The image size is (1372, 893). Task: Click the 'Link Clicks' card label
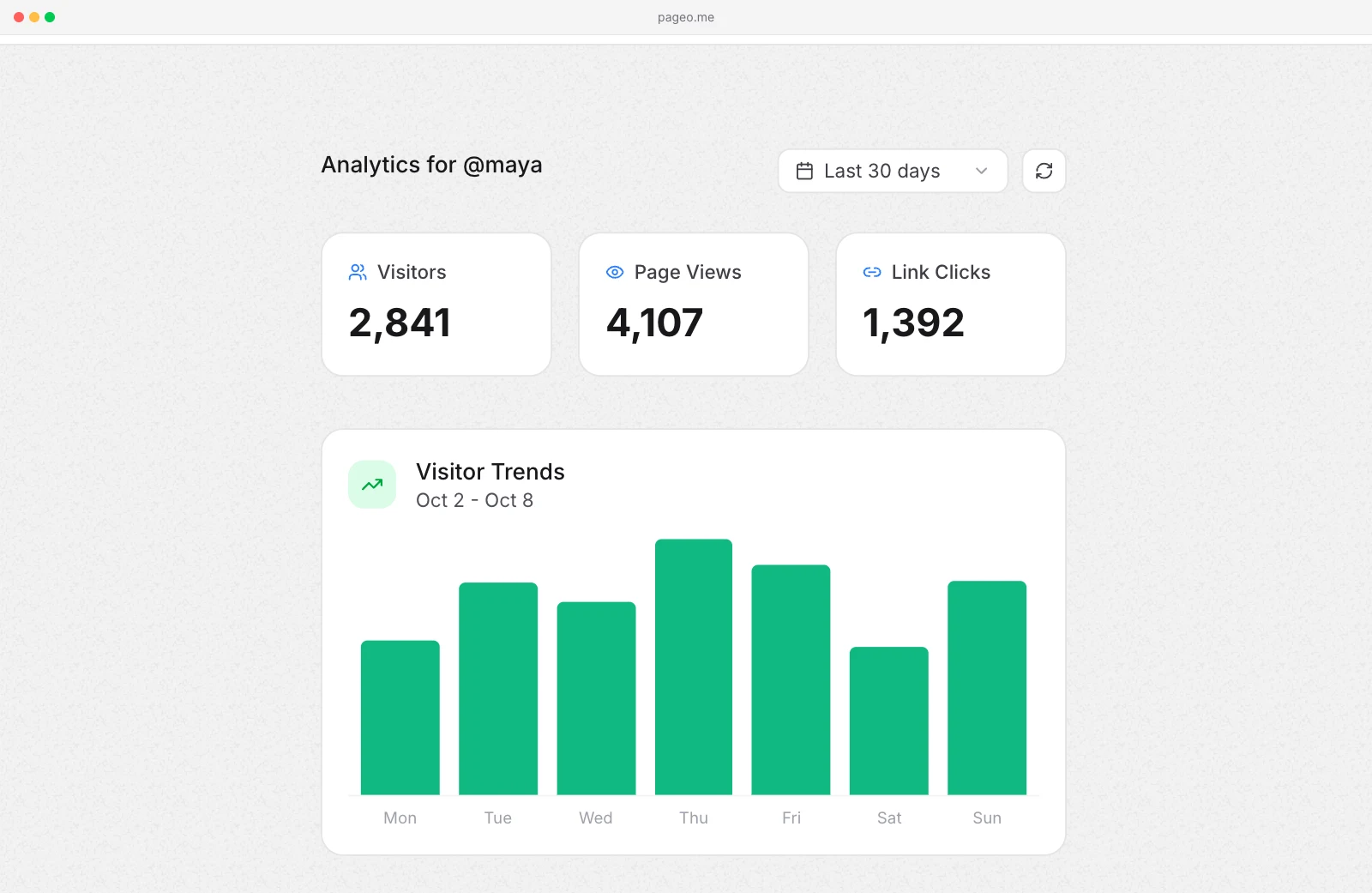[941, 272]
